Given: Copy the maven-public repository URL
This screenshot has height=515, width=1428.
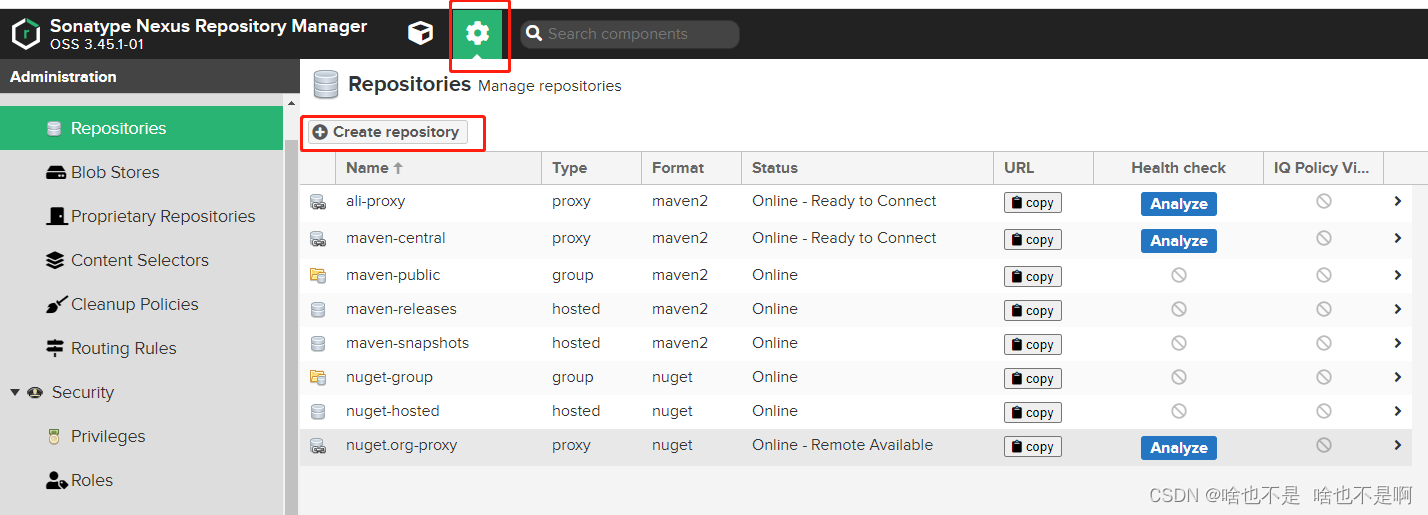Looking at the screenshot, I should coord(1032,277).
